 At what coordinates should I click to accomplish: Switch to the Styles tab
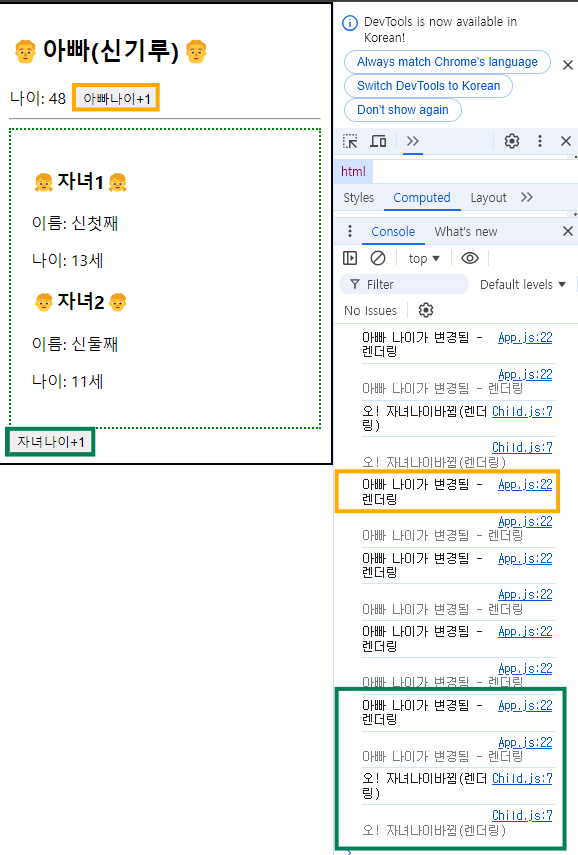point(359,197)
